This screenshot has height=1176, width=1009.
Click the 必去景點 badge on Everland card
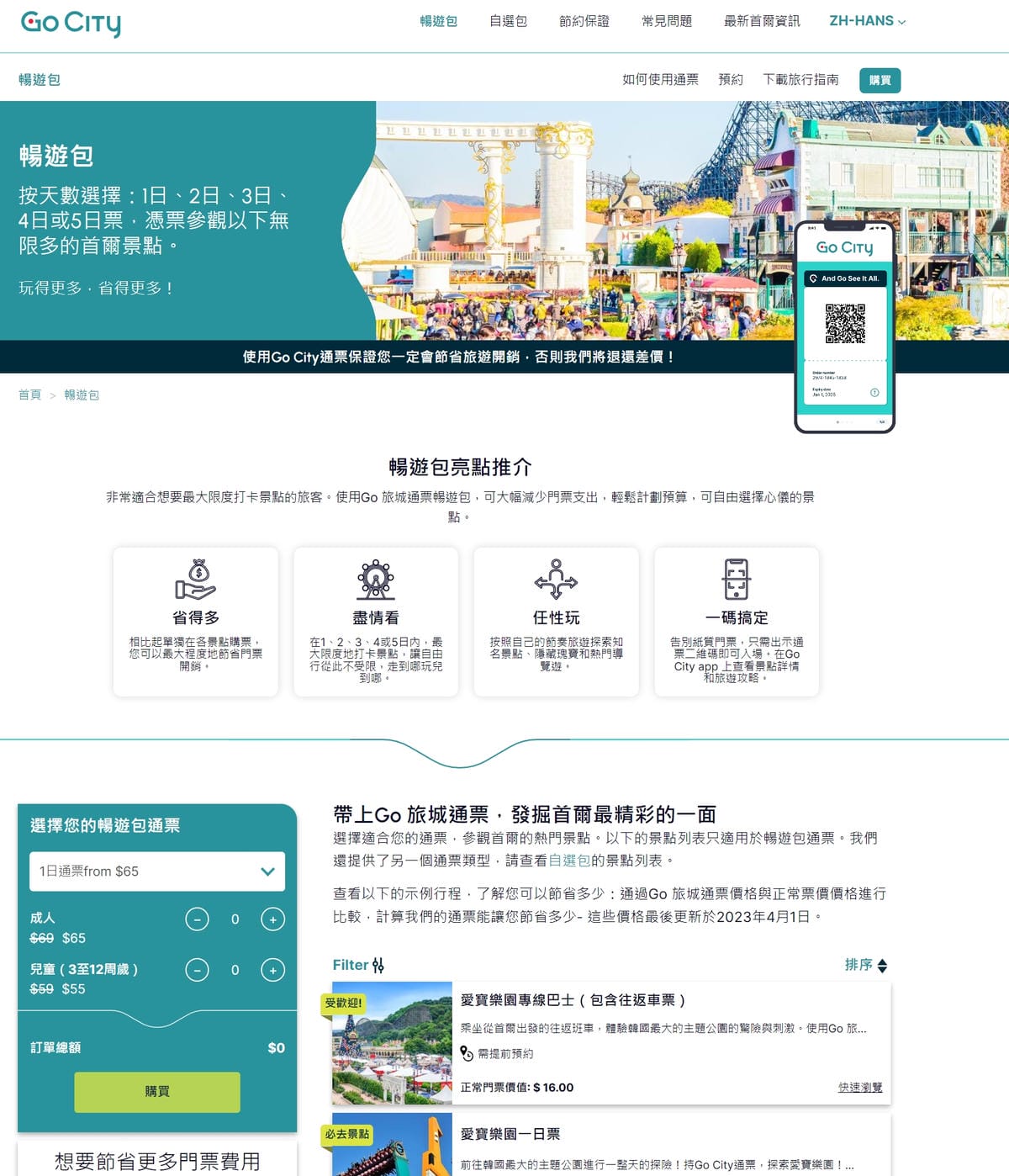click(346, 1134)
